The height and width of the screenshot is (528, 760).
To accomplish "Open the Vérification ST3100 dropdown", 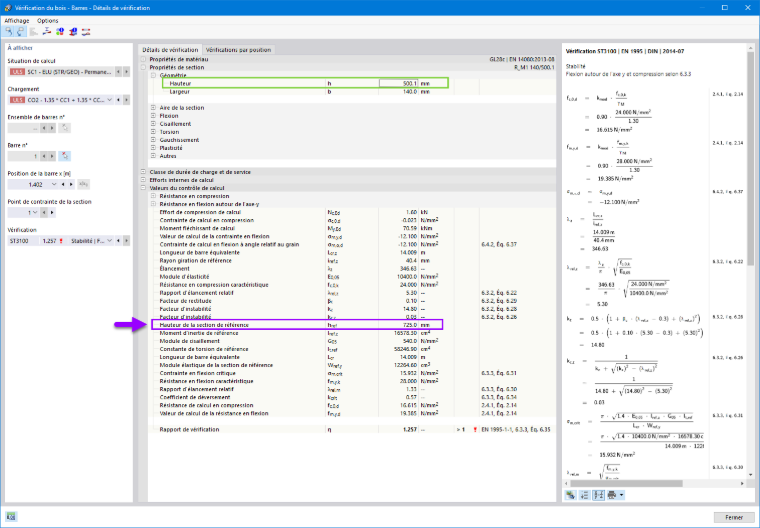I will pyautogui.click(x=110, y=241).
